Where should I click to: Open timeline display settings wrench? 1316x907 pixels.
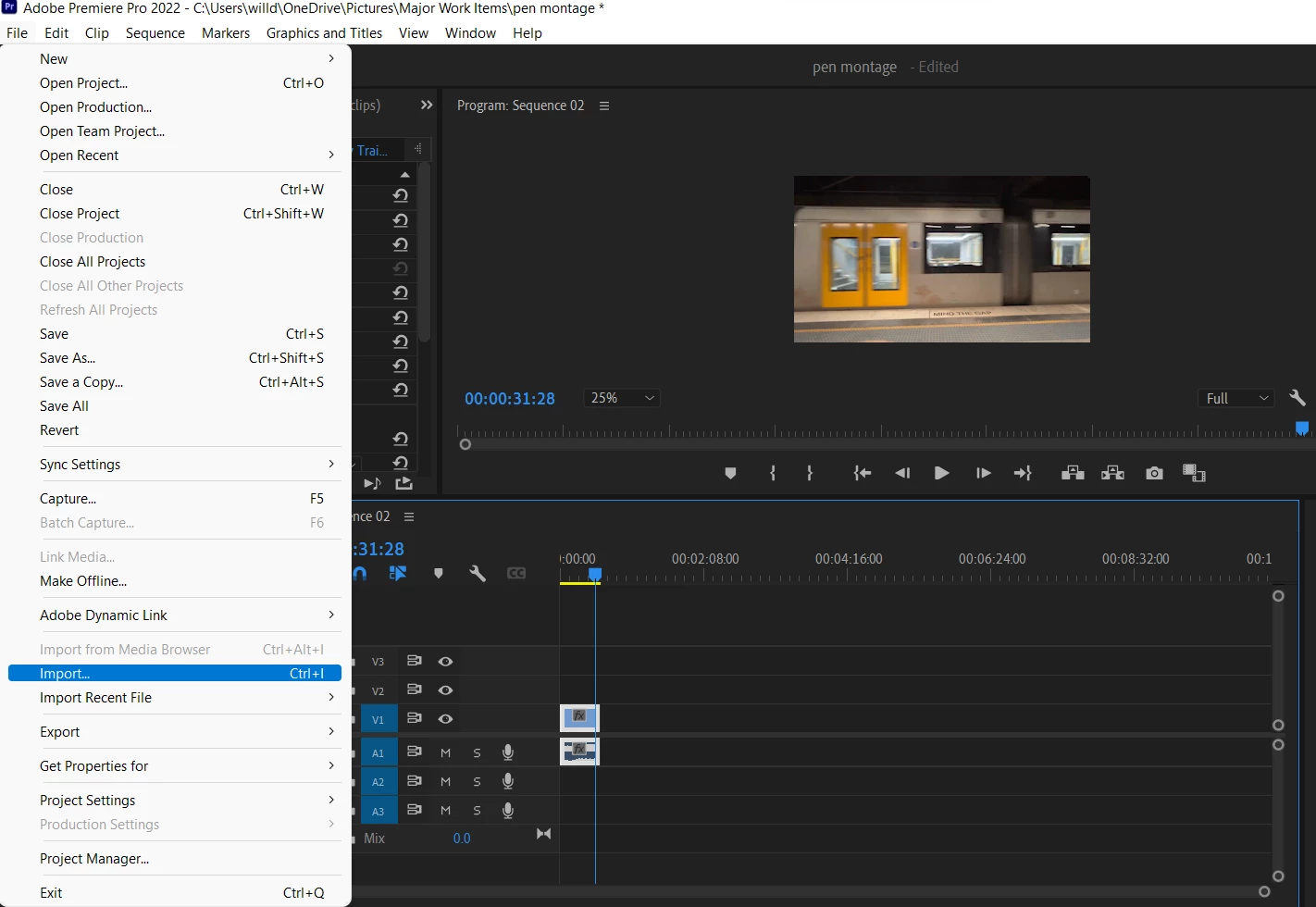point(478,574)
